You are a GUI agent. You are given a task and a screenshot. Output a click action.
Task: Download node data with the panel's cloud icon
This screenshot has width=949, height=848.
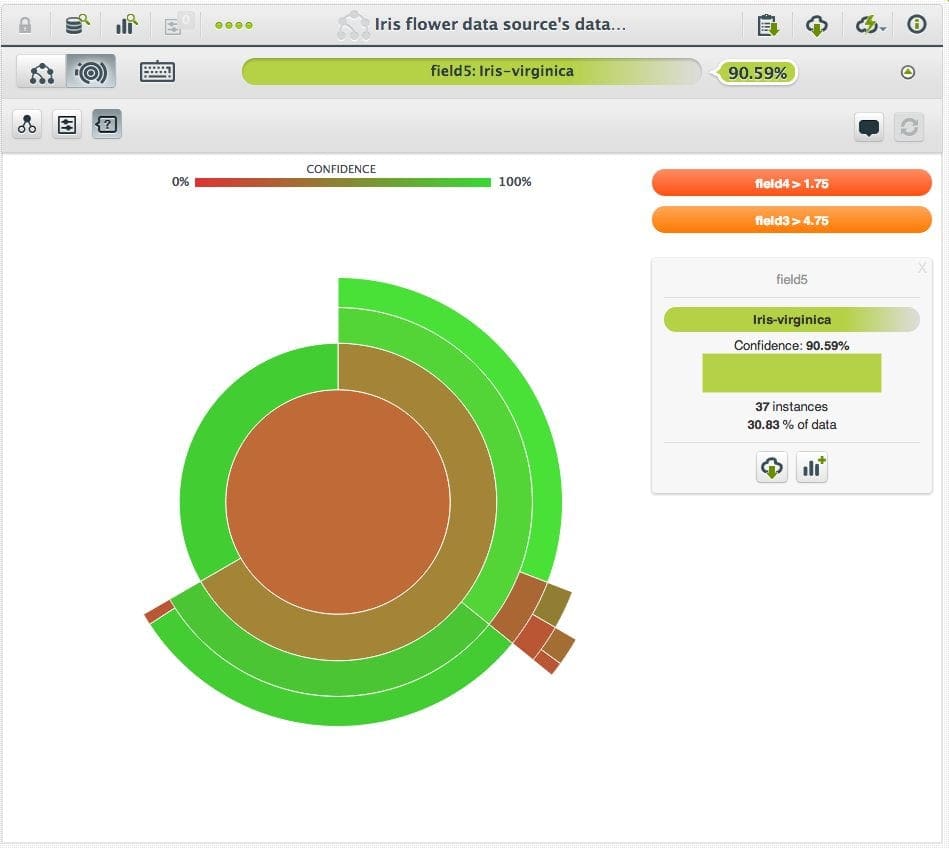pyautogui.click(x=771, y=466)
